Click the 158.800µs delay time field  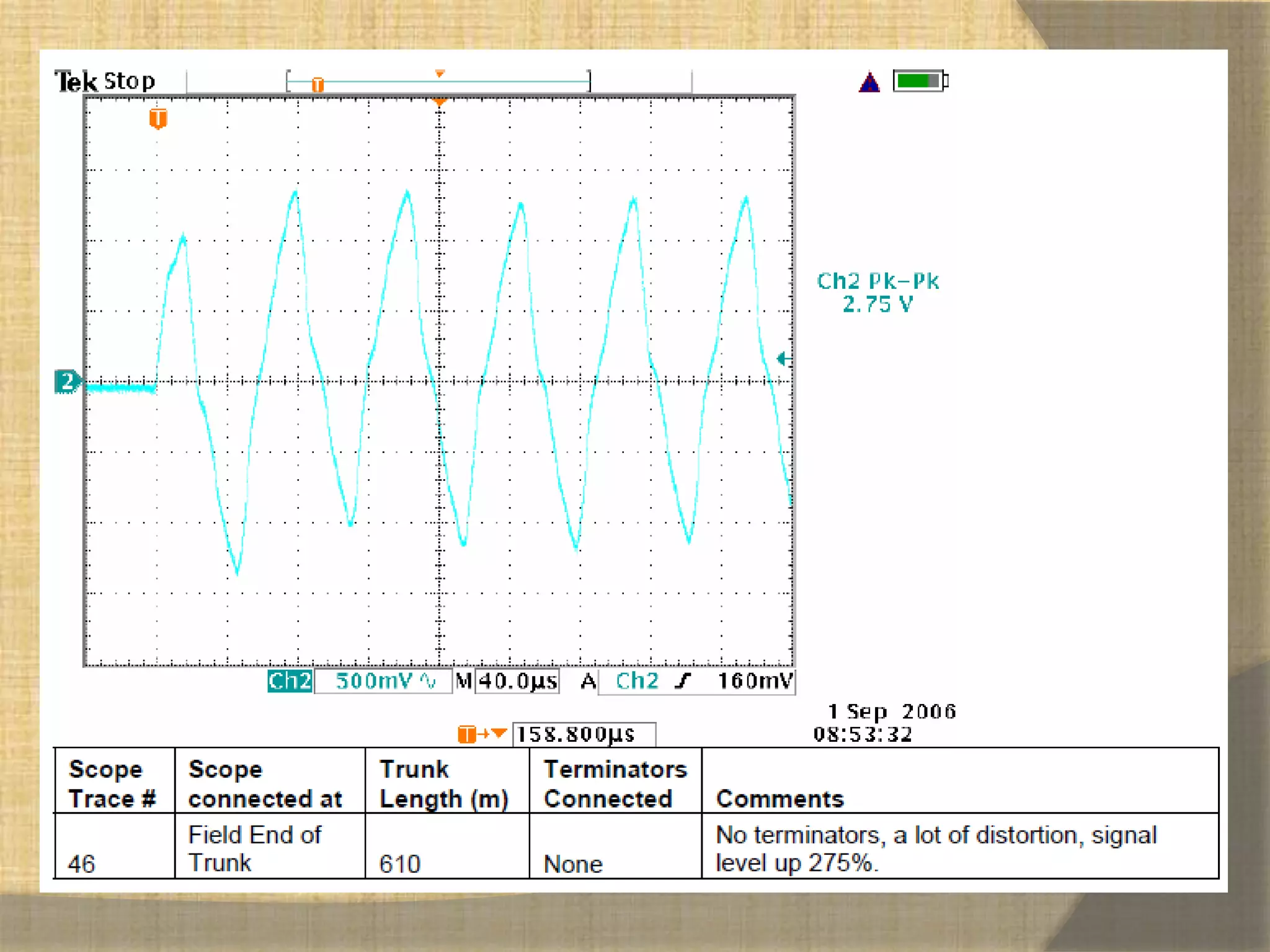583,734
